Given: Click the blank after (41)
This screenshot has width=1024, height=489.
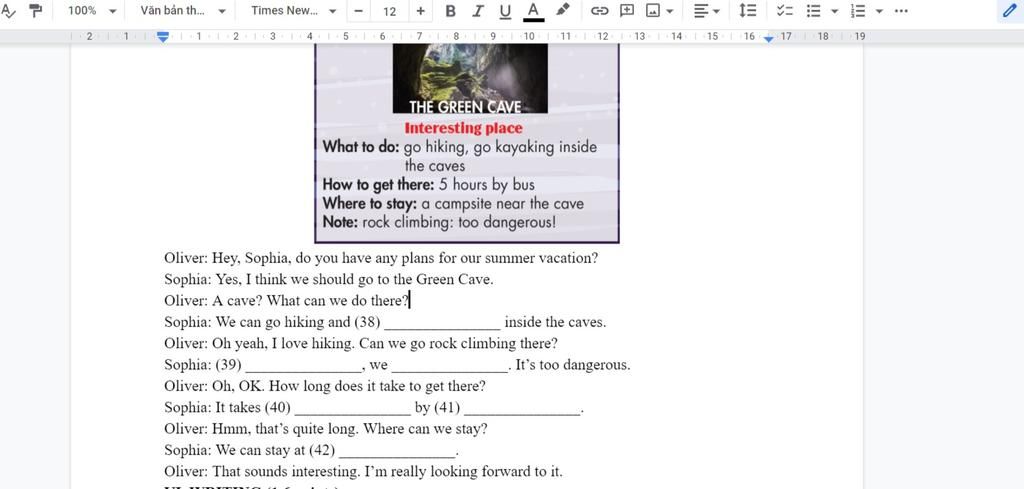Looking at the screenshot, I should coord(522,409).
